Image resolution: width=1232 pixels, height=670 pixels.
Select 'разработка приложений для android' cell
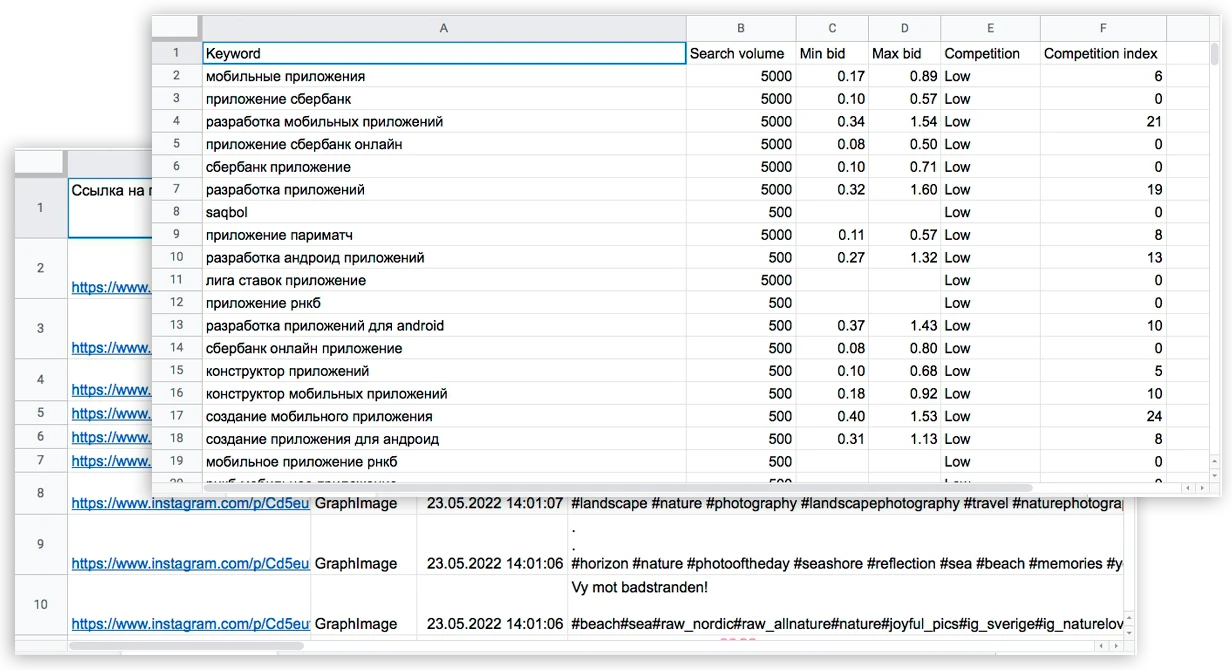(444, 326)
